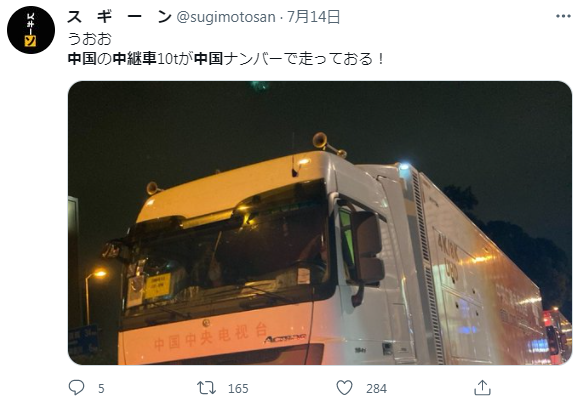Click the 中国中央电视台 lettering on the truck
Screen dimensions: 583x407
[210, 336]
